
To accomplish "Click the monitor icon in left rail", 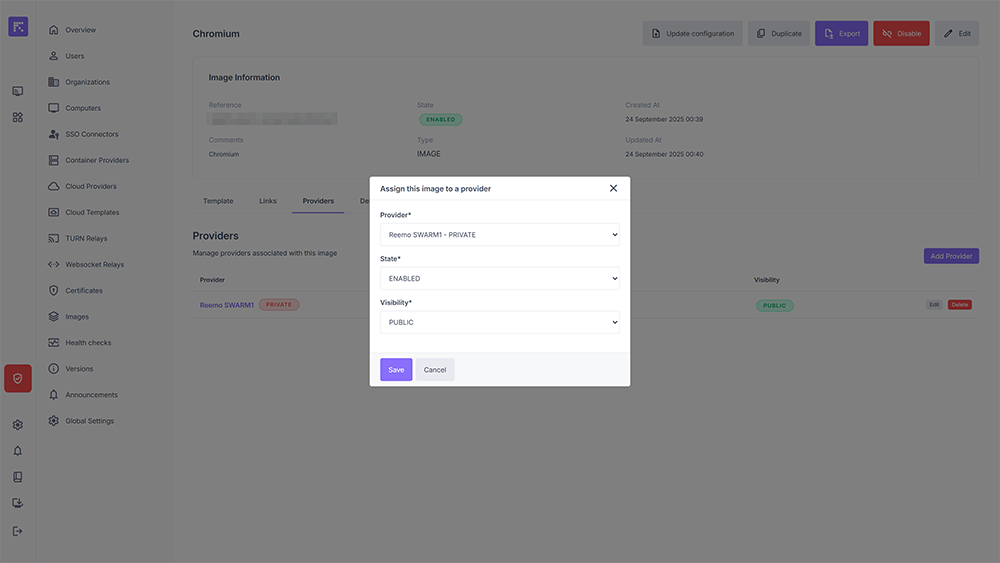I will (x=18, y=91).
